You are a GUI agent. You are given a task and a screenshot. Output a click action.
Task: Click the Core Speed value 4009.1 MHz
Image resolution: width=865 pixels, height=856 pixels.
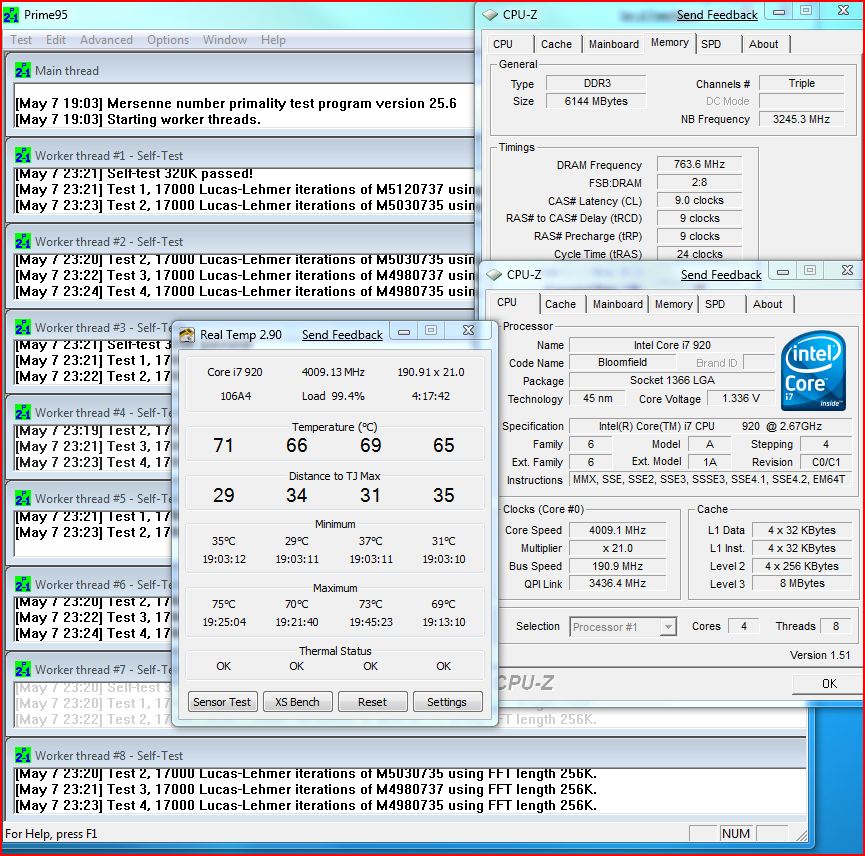coord(617,530)
